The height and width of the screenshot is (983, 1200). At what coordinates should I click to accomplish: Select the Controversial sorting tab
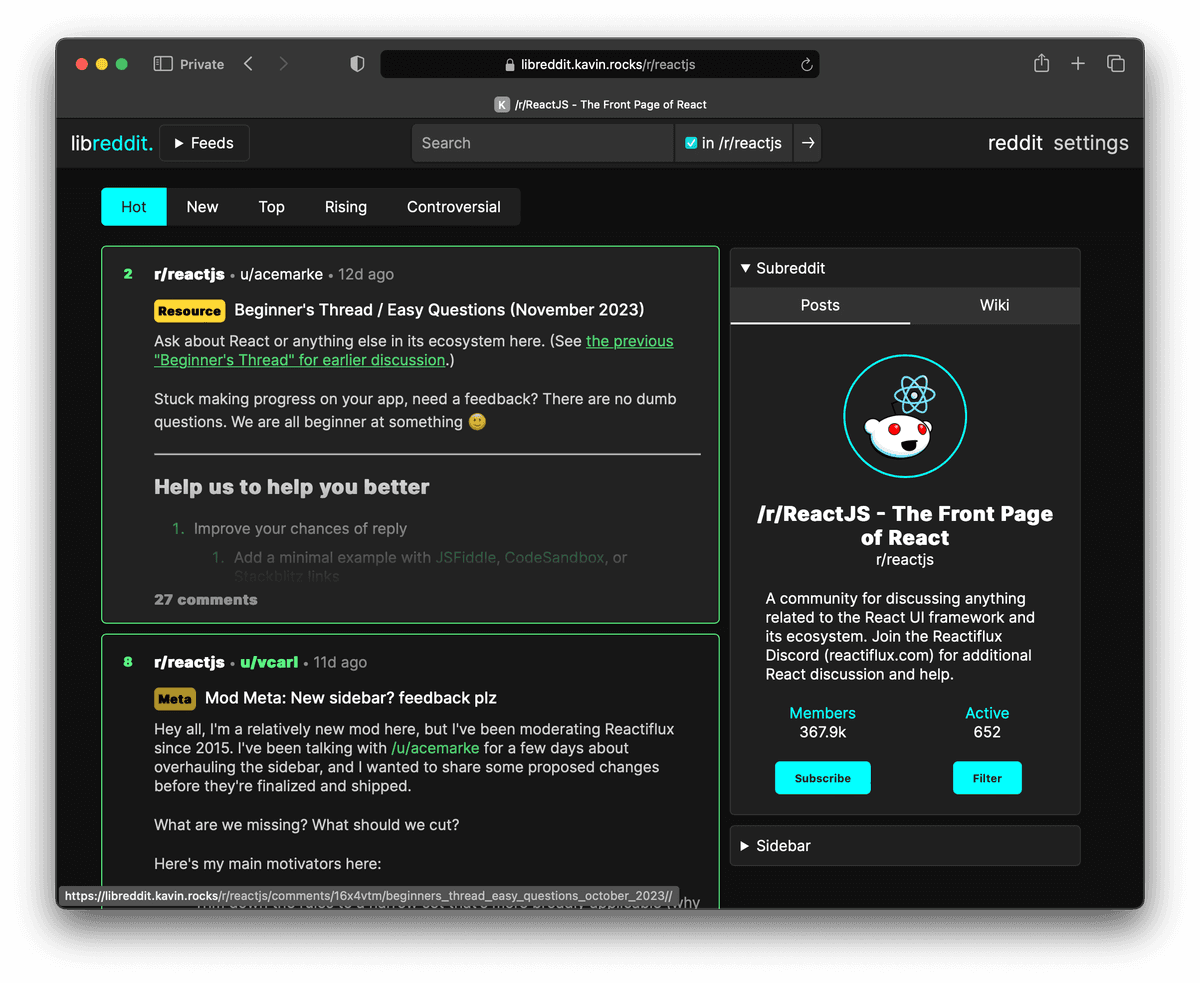coord(454,207)
